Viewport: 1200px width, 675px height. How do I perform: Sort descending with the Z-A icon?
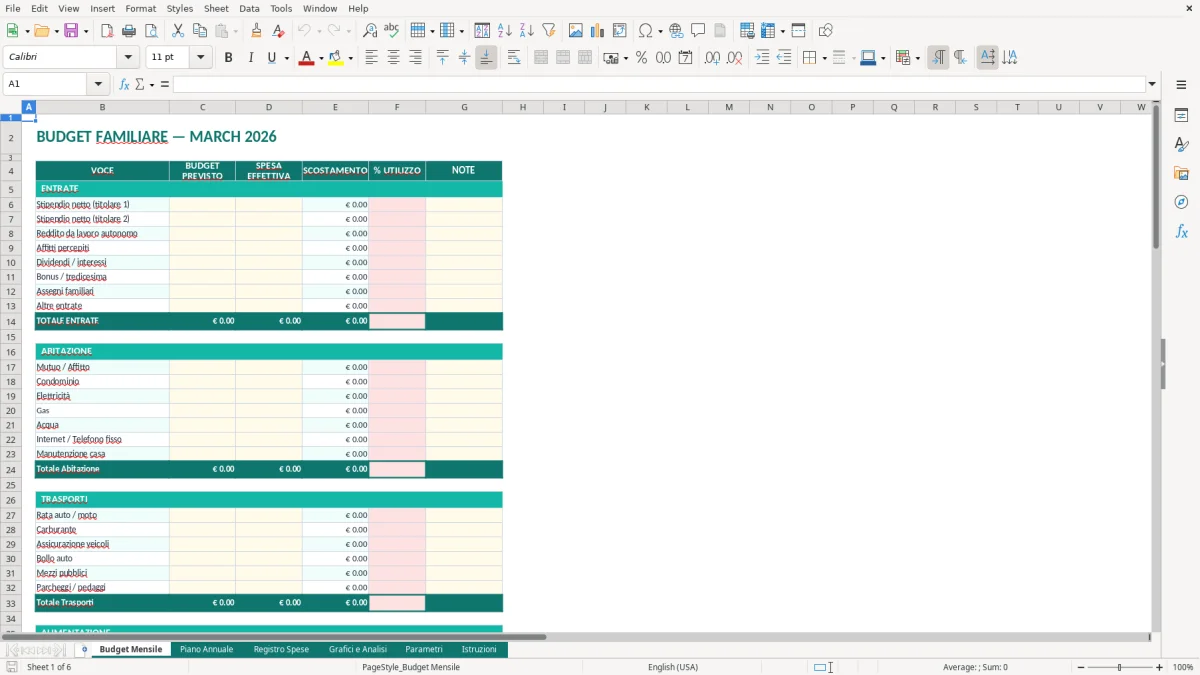point(527,31)
